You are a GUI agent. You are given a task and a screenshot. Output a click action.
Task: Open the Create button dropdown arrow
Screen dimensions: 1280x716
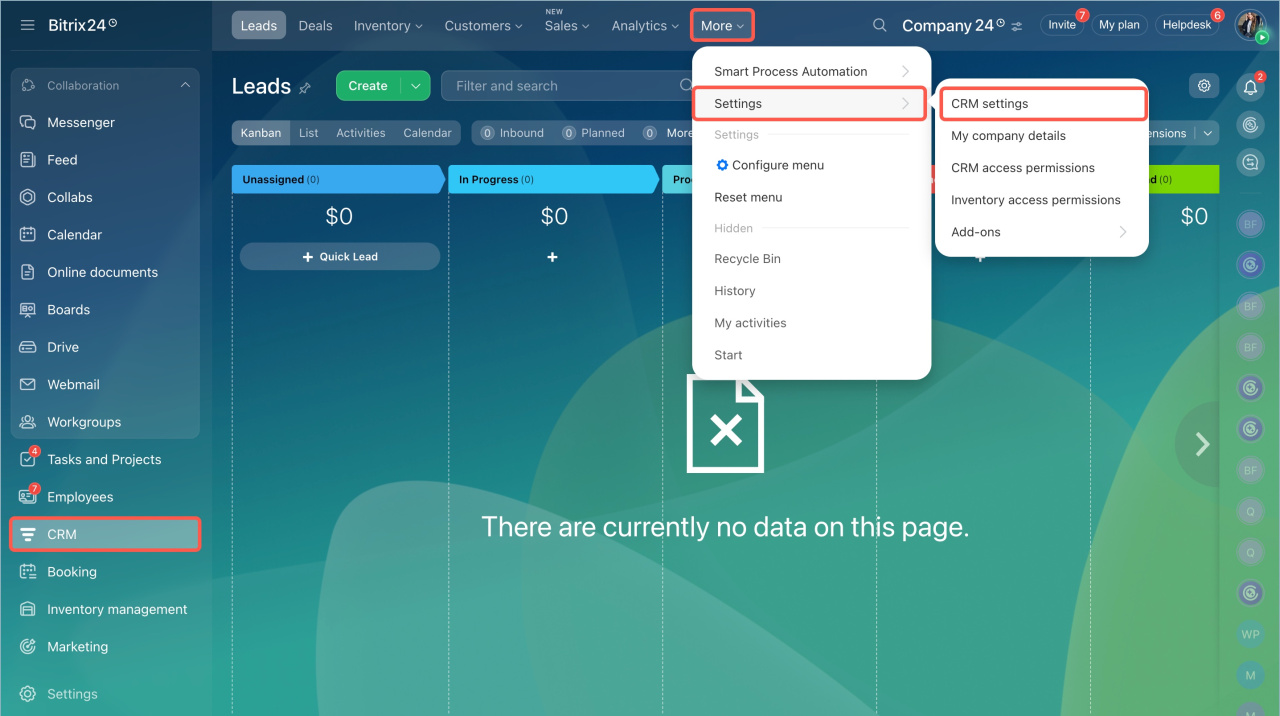[415, 86]
